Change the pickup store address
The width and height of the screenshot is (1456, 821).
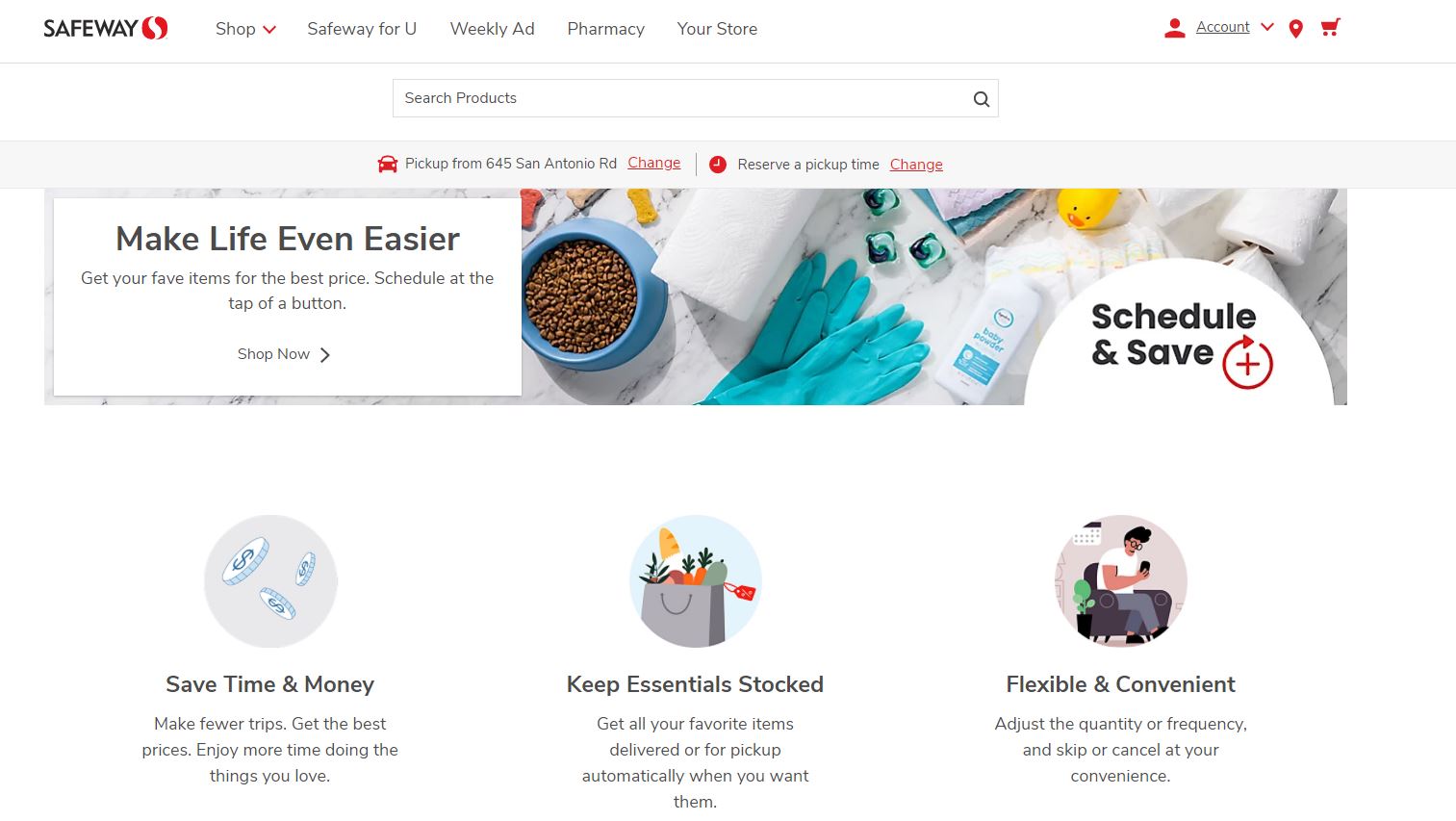(654, 163)
